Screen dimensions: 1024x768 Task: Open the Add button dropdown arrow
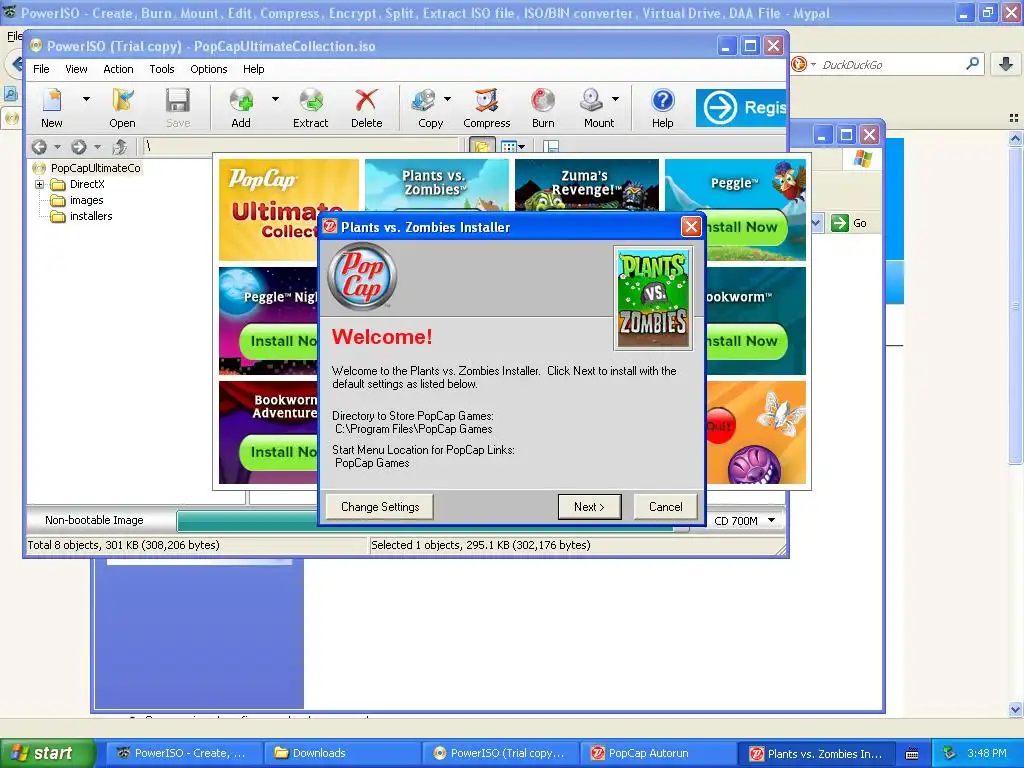pos(275,99)
